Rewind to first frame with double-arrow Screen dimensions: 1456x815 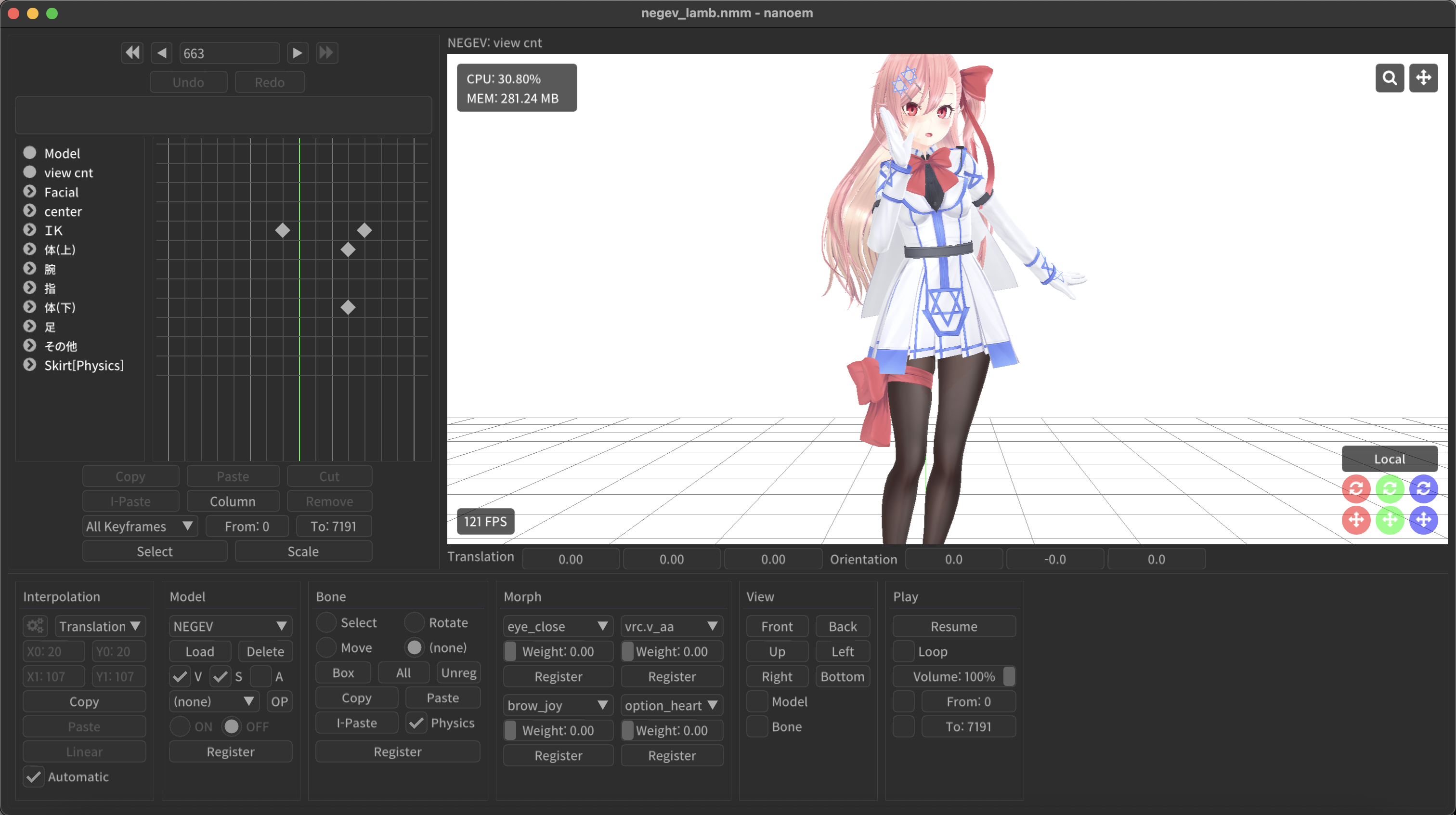(x=132, y=53)
